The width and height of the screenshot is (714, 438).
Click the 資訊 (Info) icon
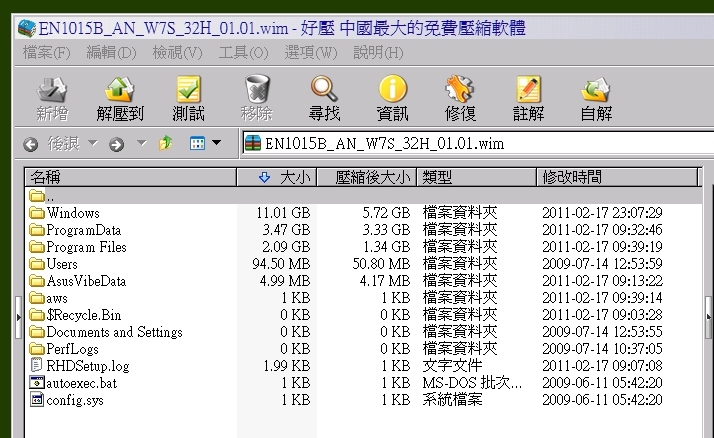pos(393,89)
